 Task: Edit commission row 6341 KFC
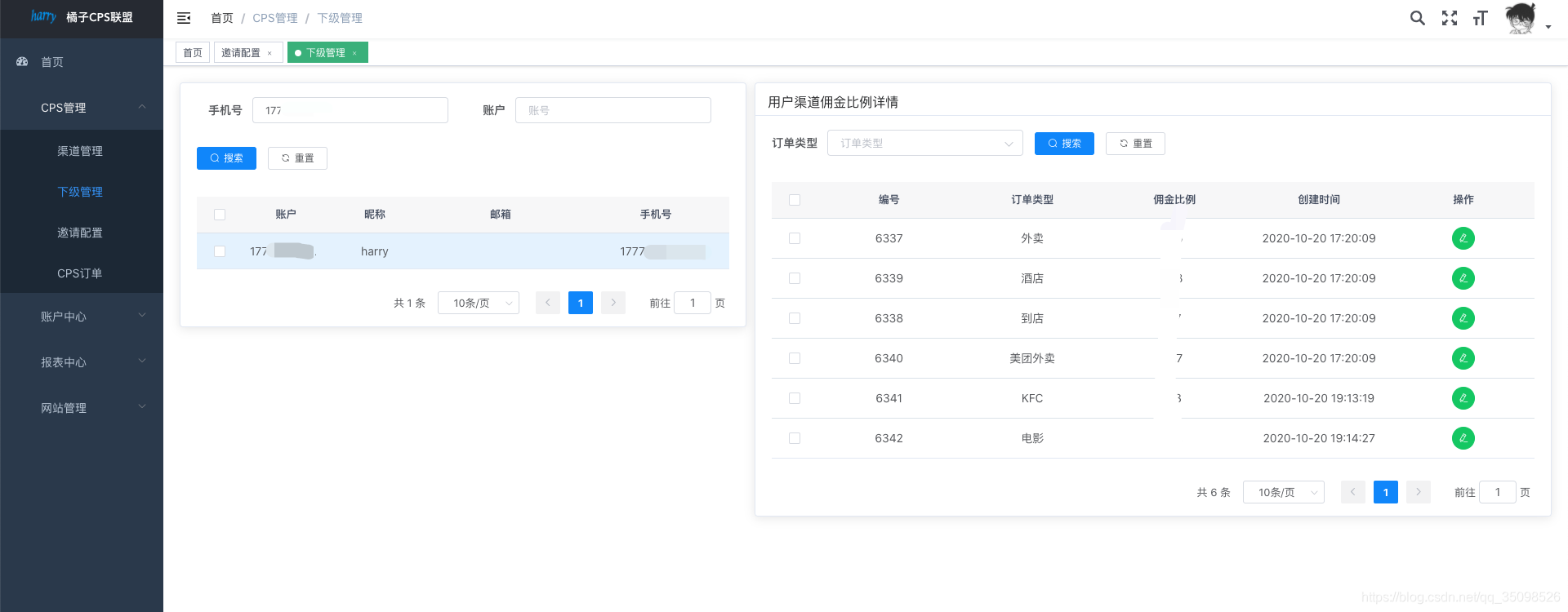click(x=1463, y=398)
